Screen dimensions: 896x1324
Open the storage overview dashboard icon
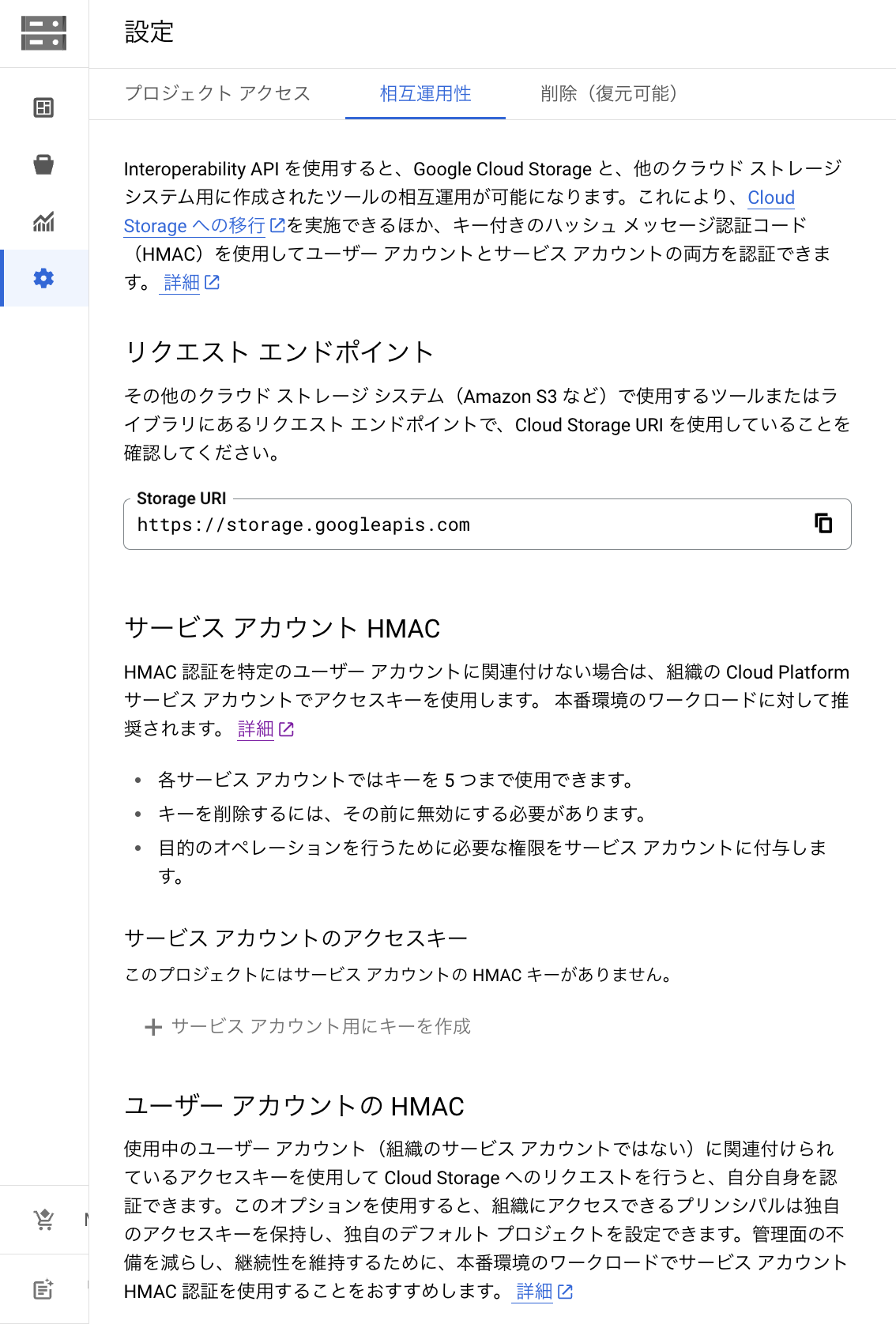43,107
